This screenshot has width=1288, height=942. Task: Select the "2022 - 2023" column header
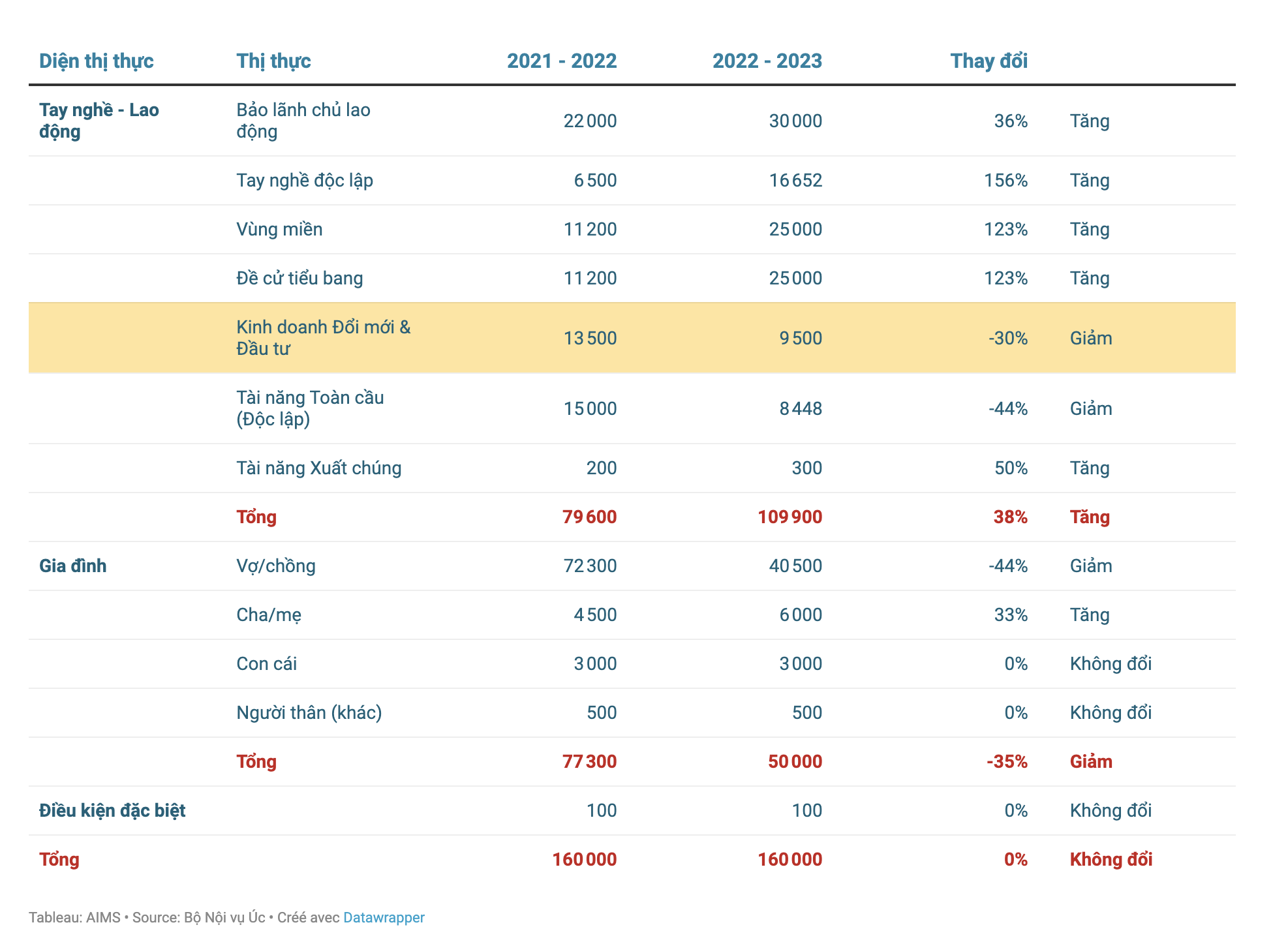coord(767,61)
